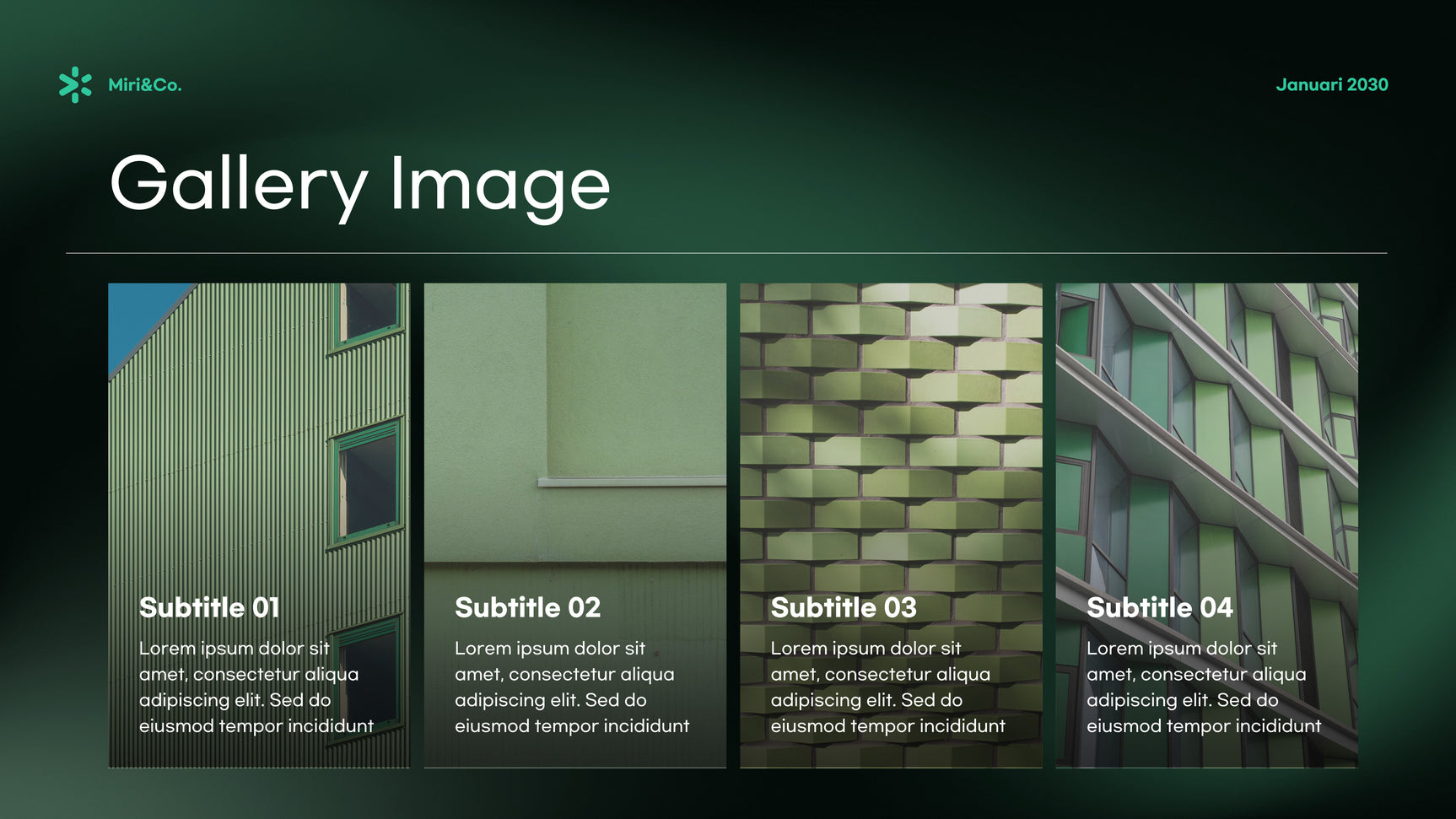Click the white ledge in the second image
The image size is (1456, 819).
tap(632, 482)
